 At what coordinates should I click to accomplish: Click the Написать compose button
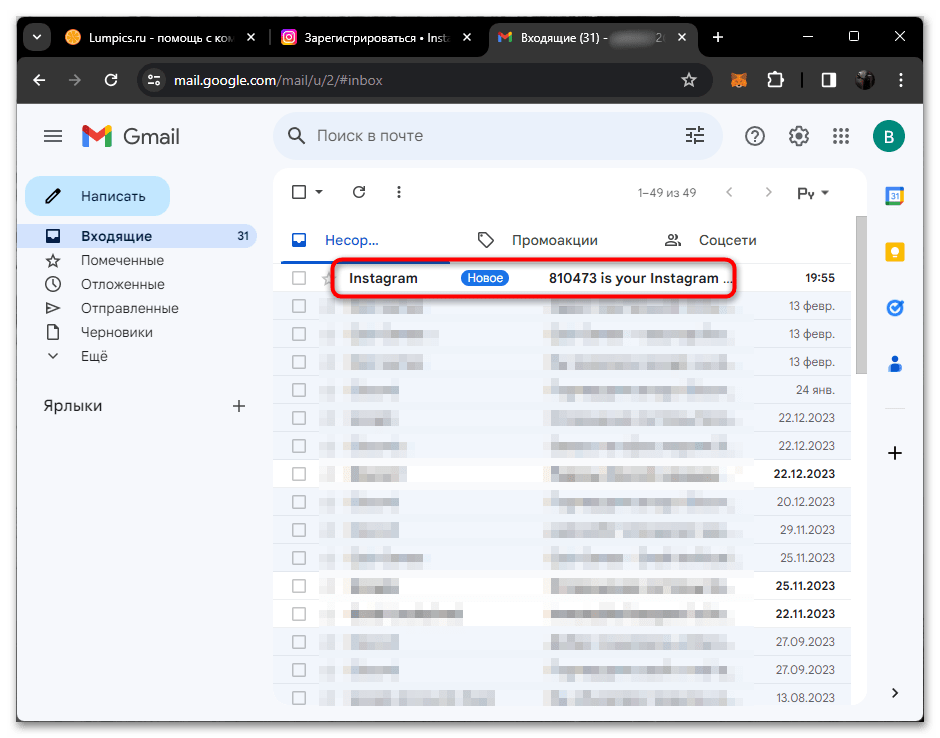coord(97,196)
